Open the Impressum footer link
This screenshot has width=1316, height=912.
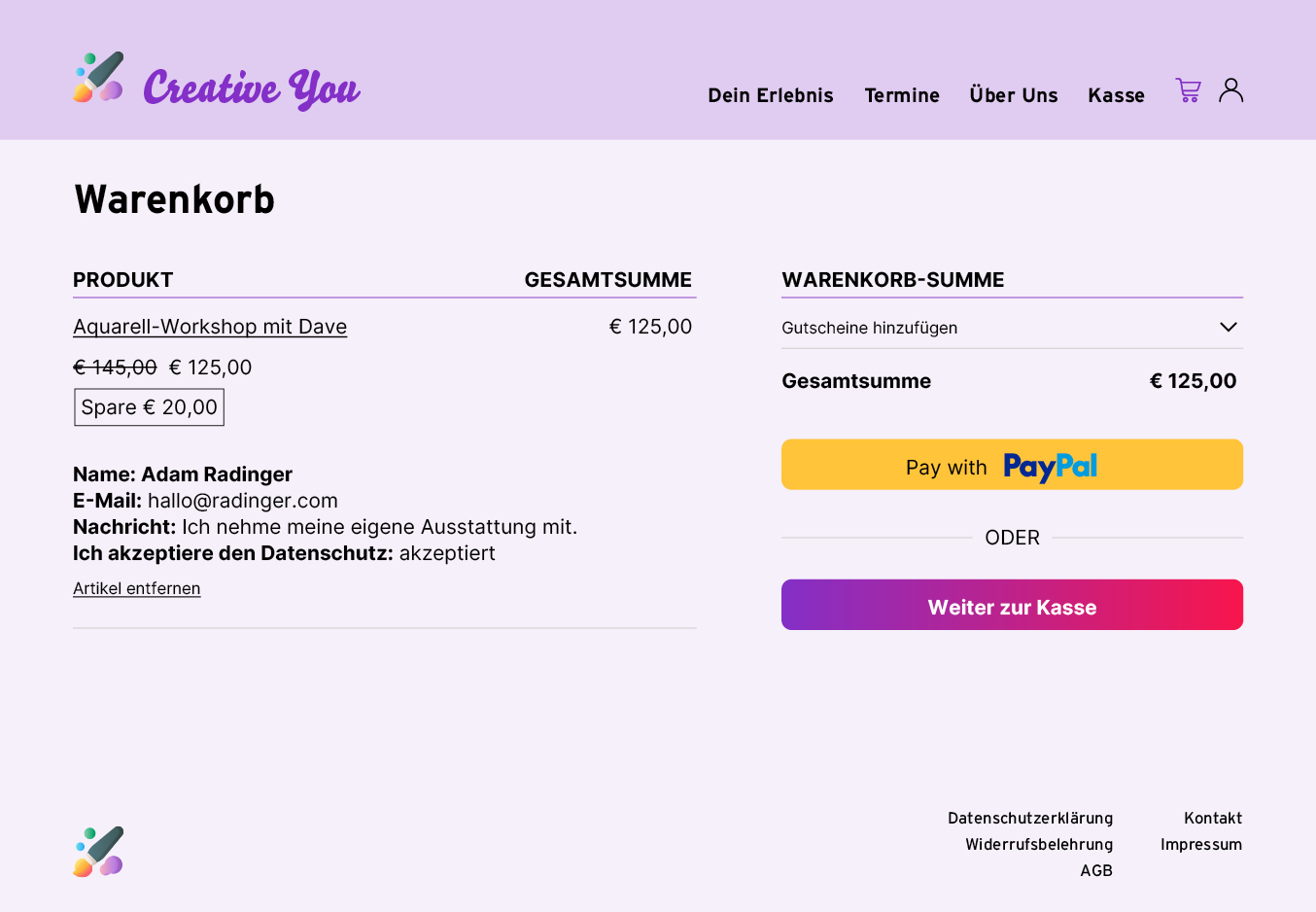point(1201,845)
